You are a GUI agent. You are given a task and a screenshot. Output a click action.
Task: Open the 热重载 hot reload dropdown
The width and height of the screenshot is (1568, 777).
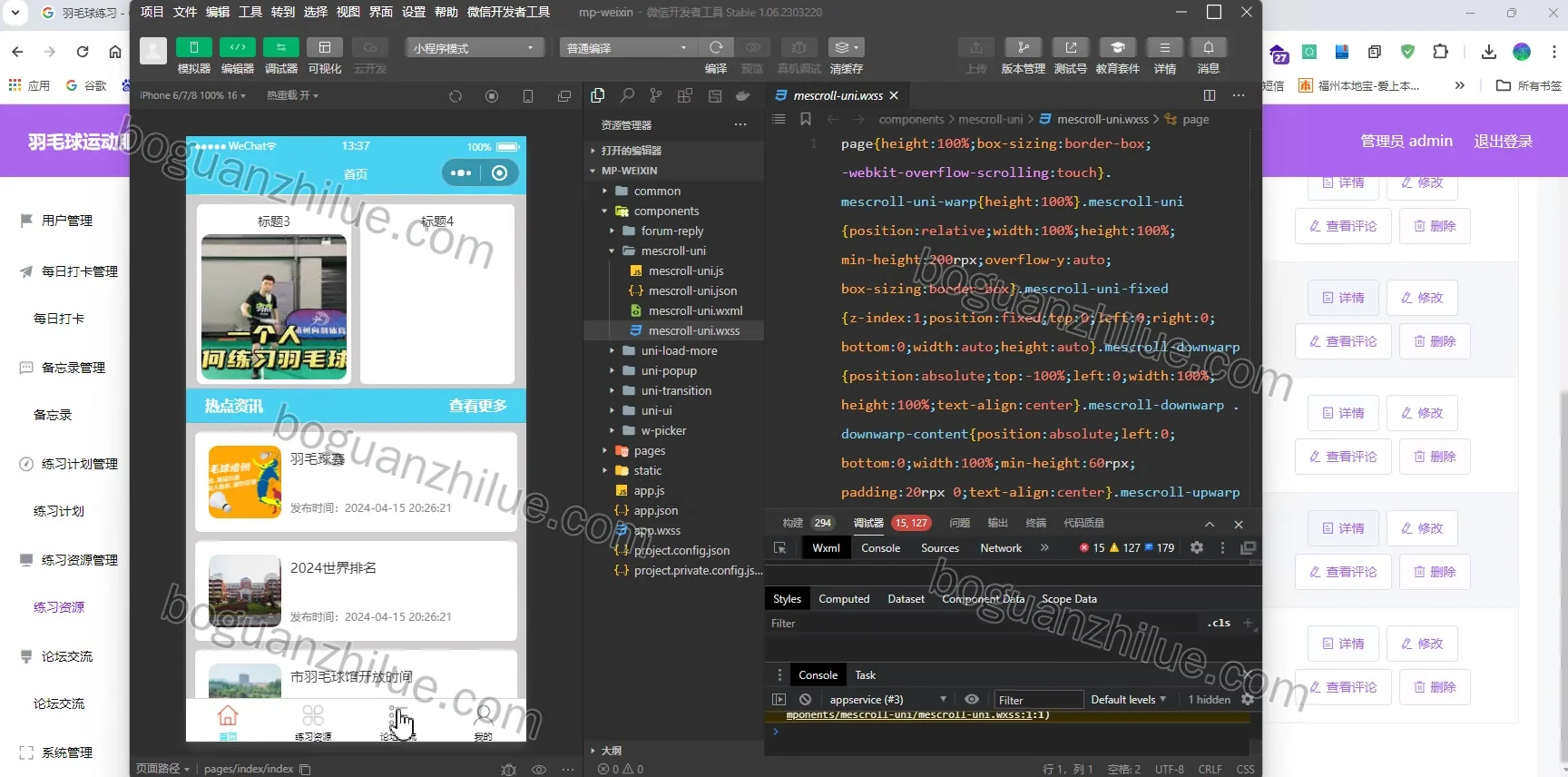click(292, 95)
